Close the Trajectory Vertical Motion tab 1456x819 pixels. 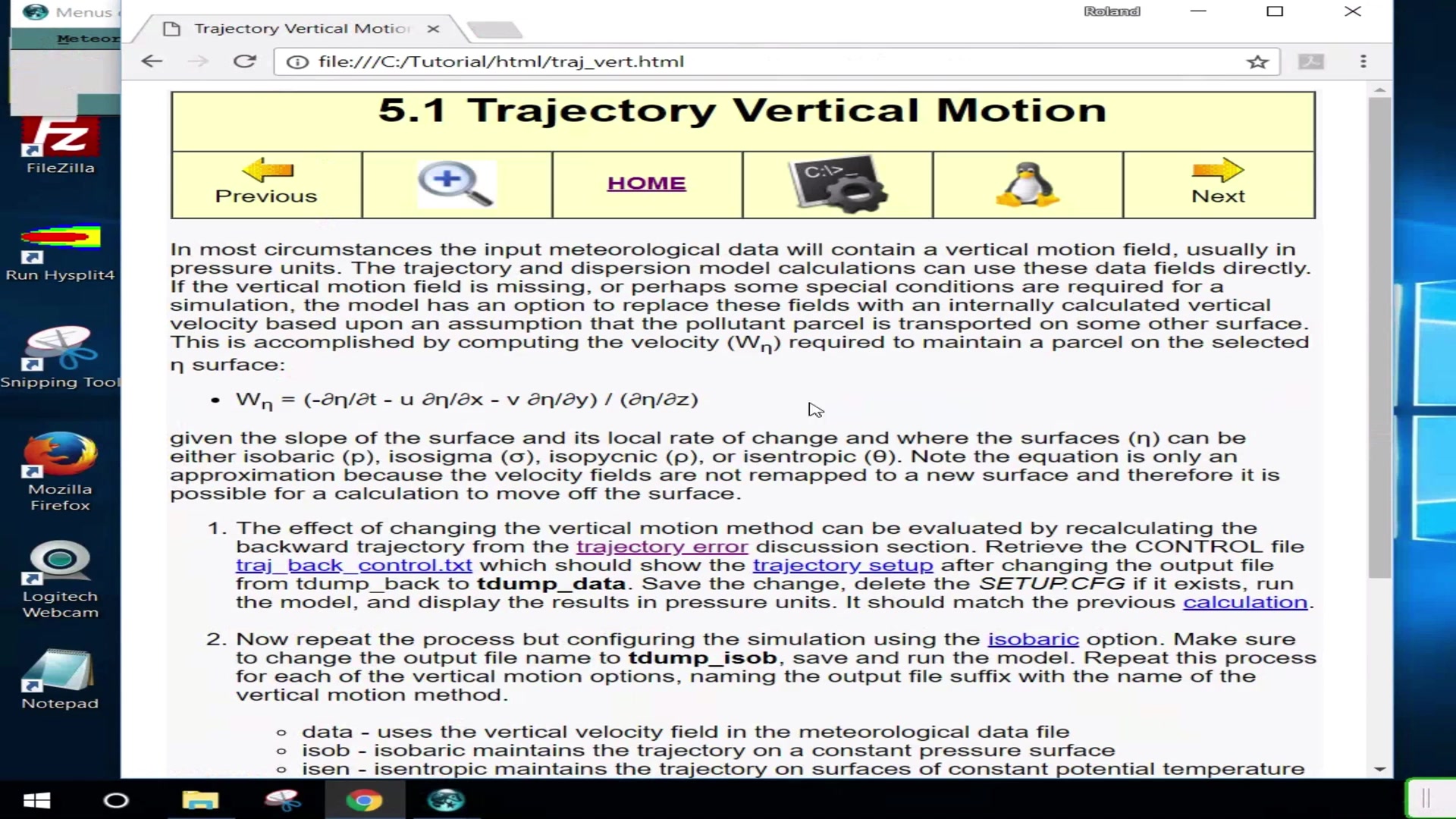click(433, 29)
